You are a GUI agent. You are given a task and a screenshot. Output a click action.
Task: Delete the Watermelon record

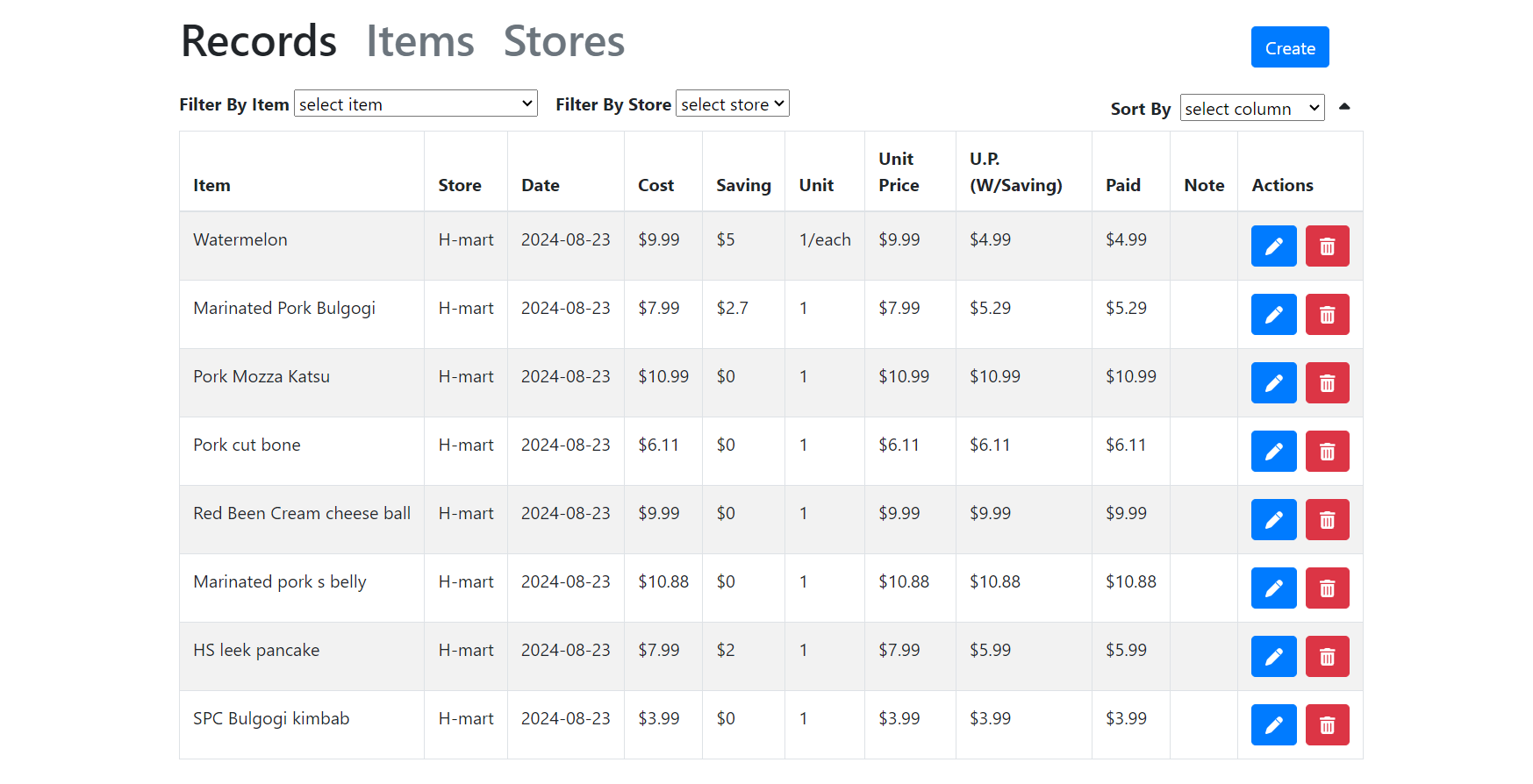click(x=1327, y=246)
